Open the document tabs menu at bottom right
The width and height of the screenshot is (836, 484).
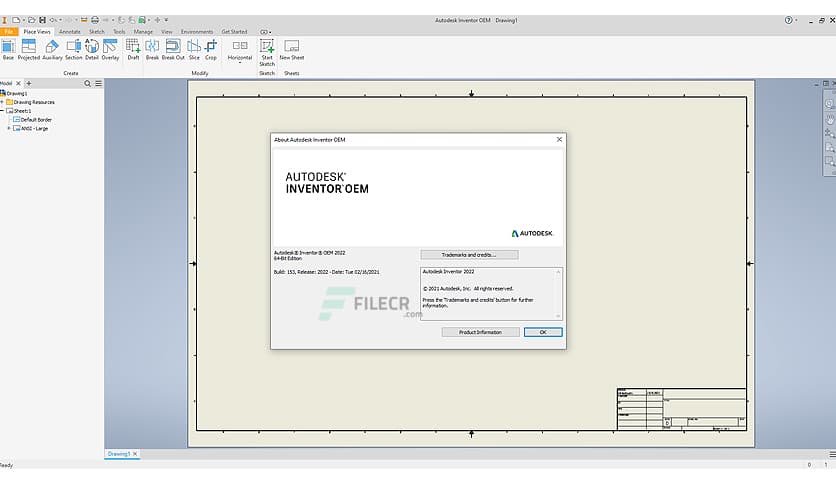pyautogui.click(x=832, y=454)
